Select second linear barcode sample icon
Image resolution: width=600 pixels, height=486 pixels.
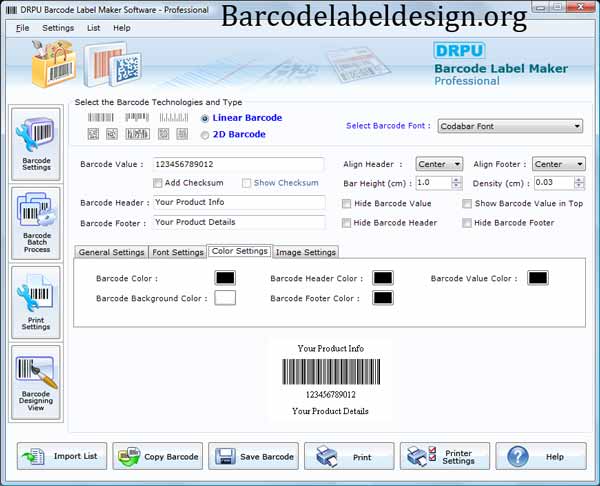137,117
